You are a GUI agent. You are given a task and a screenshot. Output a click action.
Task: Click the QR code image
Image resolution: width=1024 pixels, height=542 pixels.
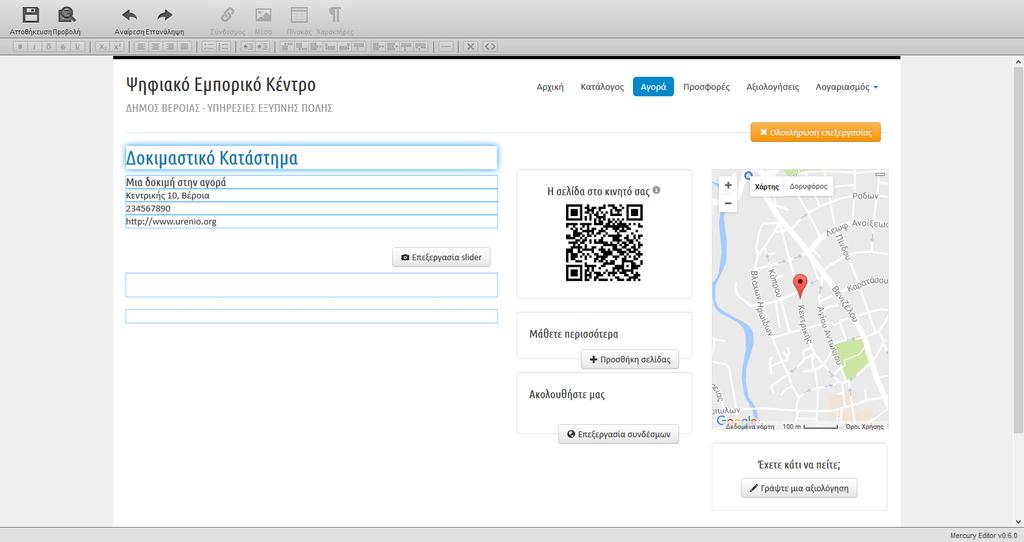pos(604,242)
